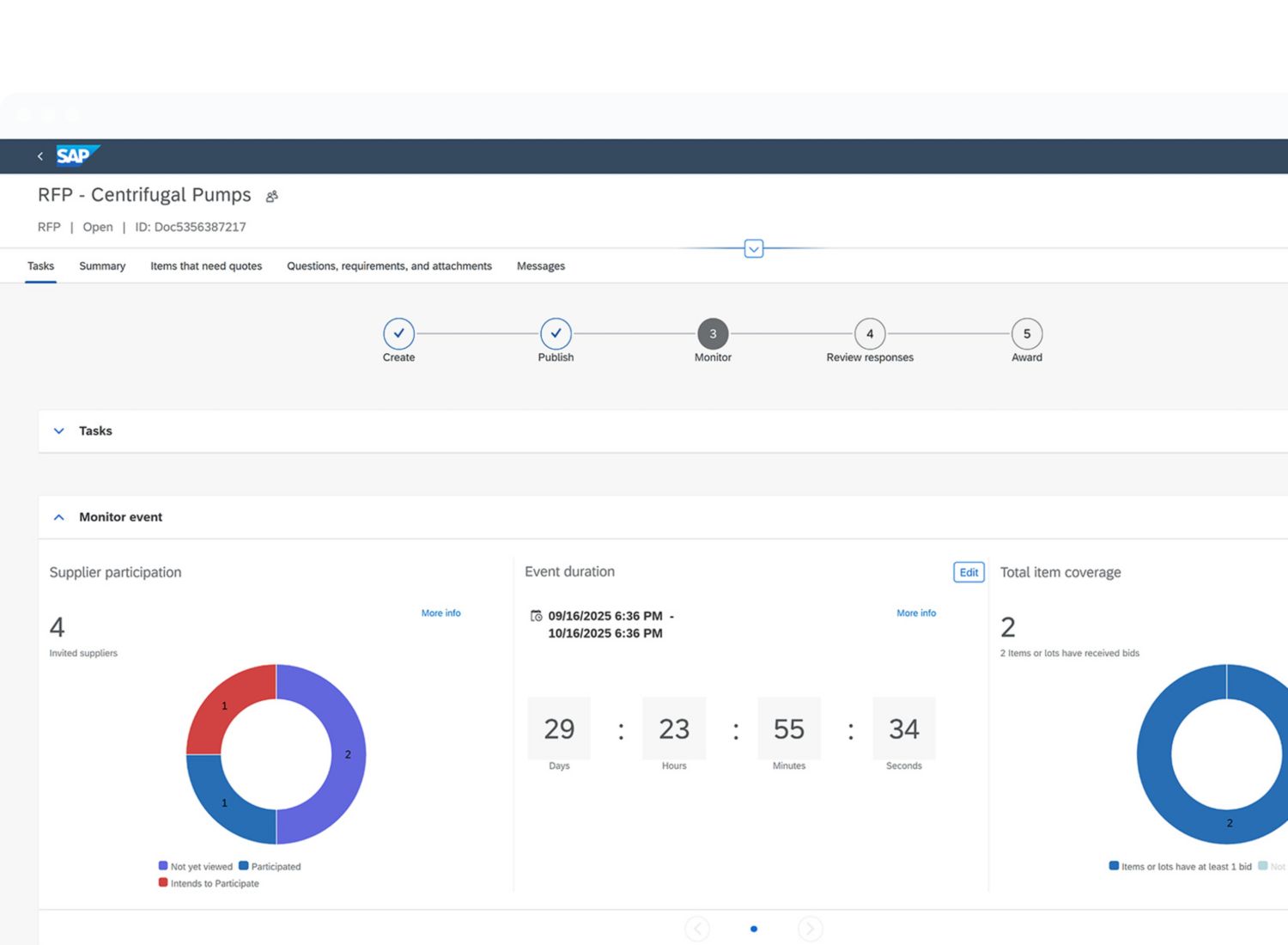Go to previous carousel page arrow
Screen dimensions: 1288x945
click(x=697, y=929)
